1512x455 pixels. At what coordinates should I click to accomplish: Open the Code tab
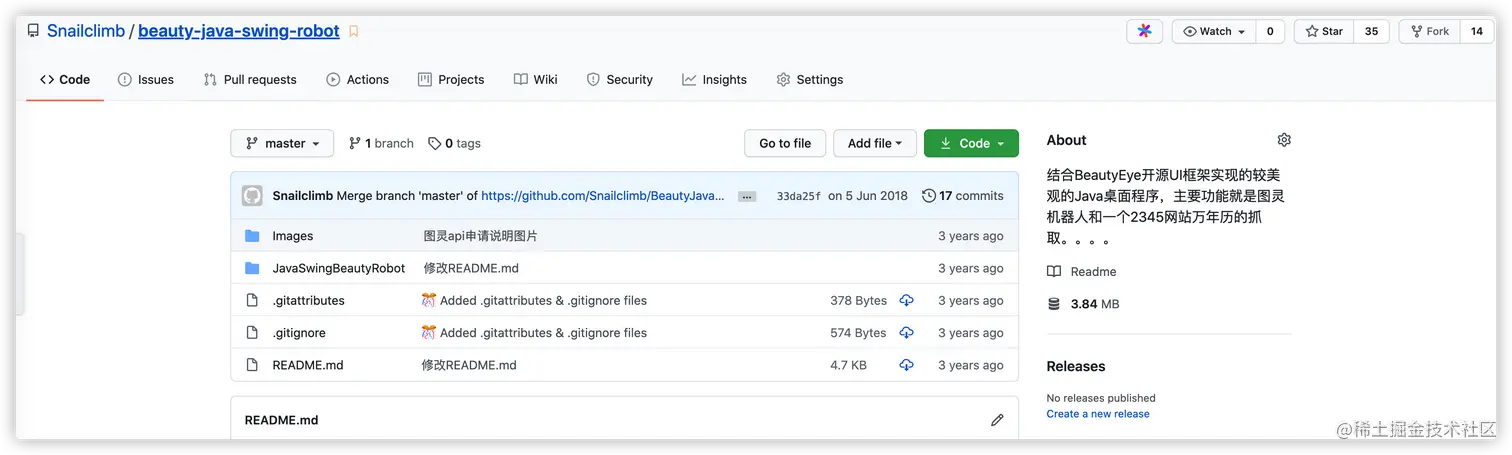click(x=65, y=79)
